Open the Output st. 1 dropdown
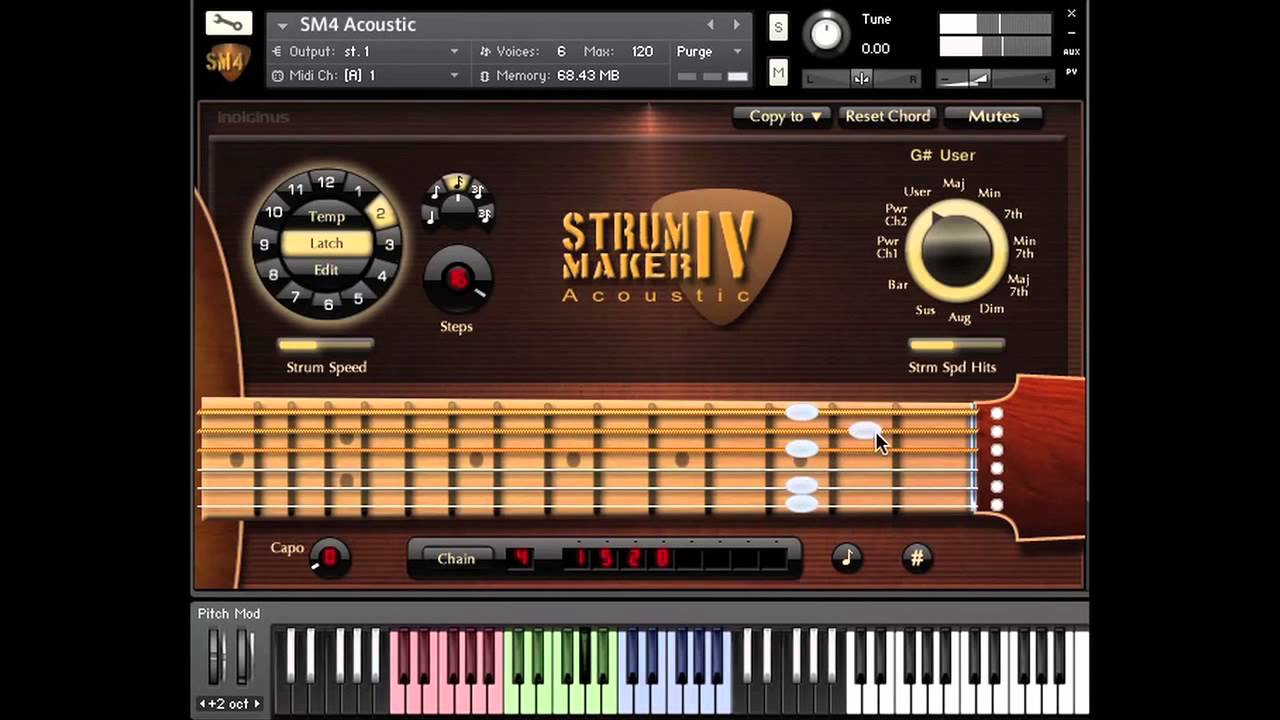The image size is (1280, 720). pyautogui.click(x=365, y=51)
